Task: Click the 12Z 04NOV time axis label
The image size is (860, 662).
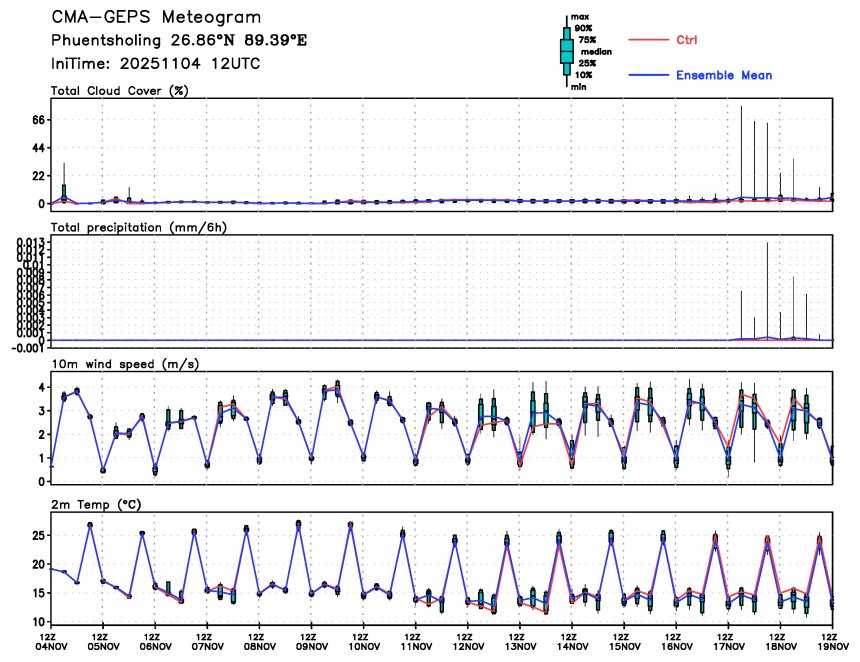Action: pyautogui.click(x=48, y=641)
